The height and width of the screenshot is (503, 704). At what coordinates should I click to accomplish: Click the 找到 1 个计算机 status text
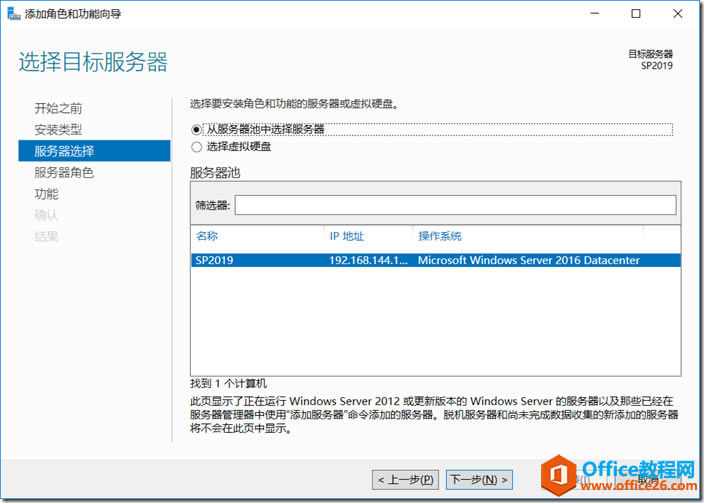(228, 384)
